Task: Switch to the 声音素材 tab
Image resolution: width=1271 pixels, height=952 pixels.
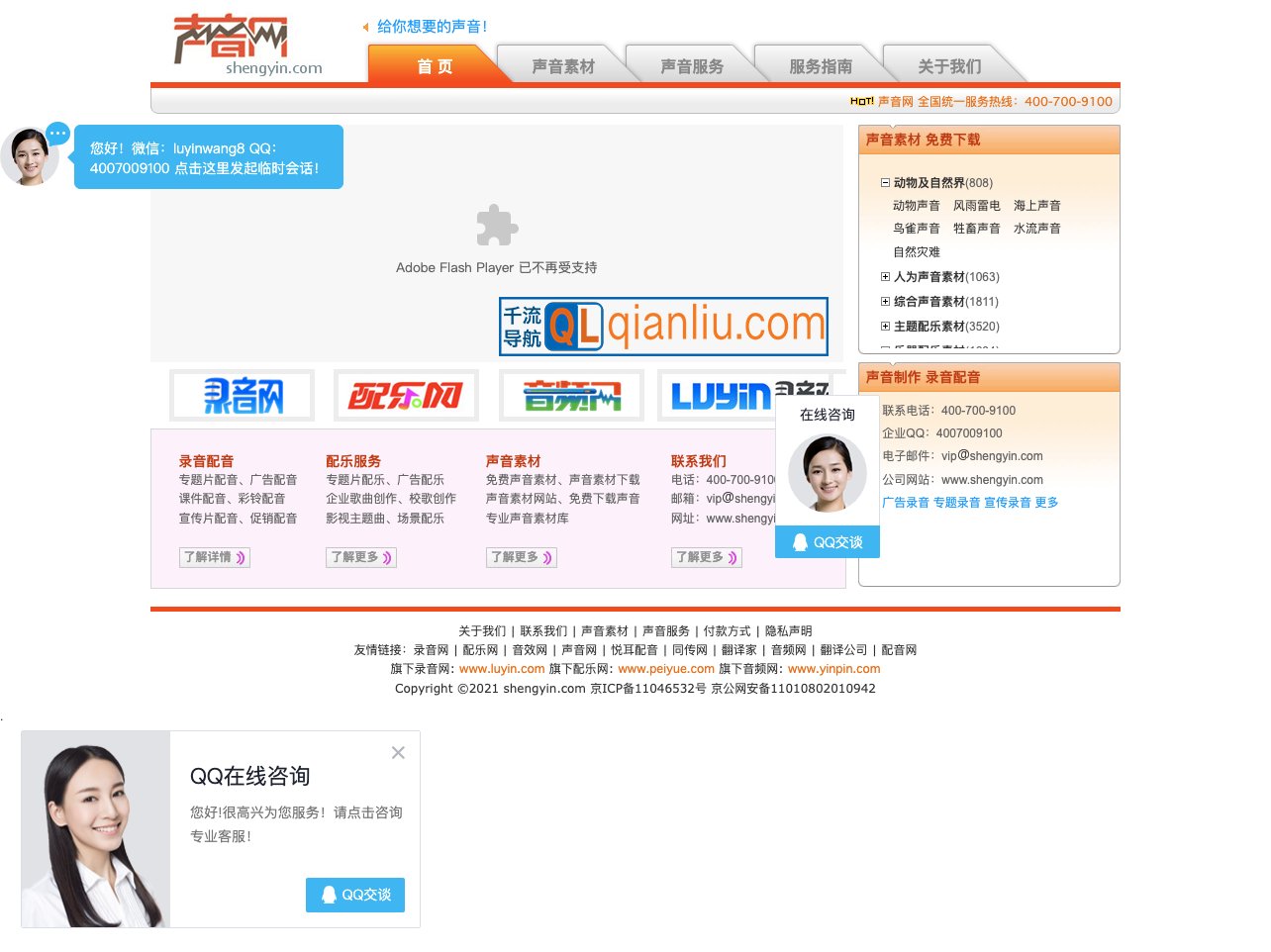Action: [563, 66]
